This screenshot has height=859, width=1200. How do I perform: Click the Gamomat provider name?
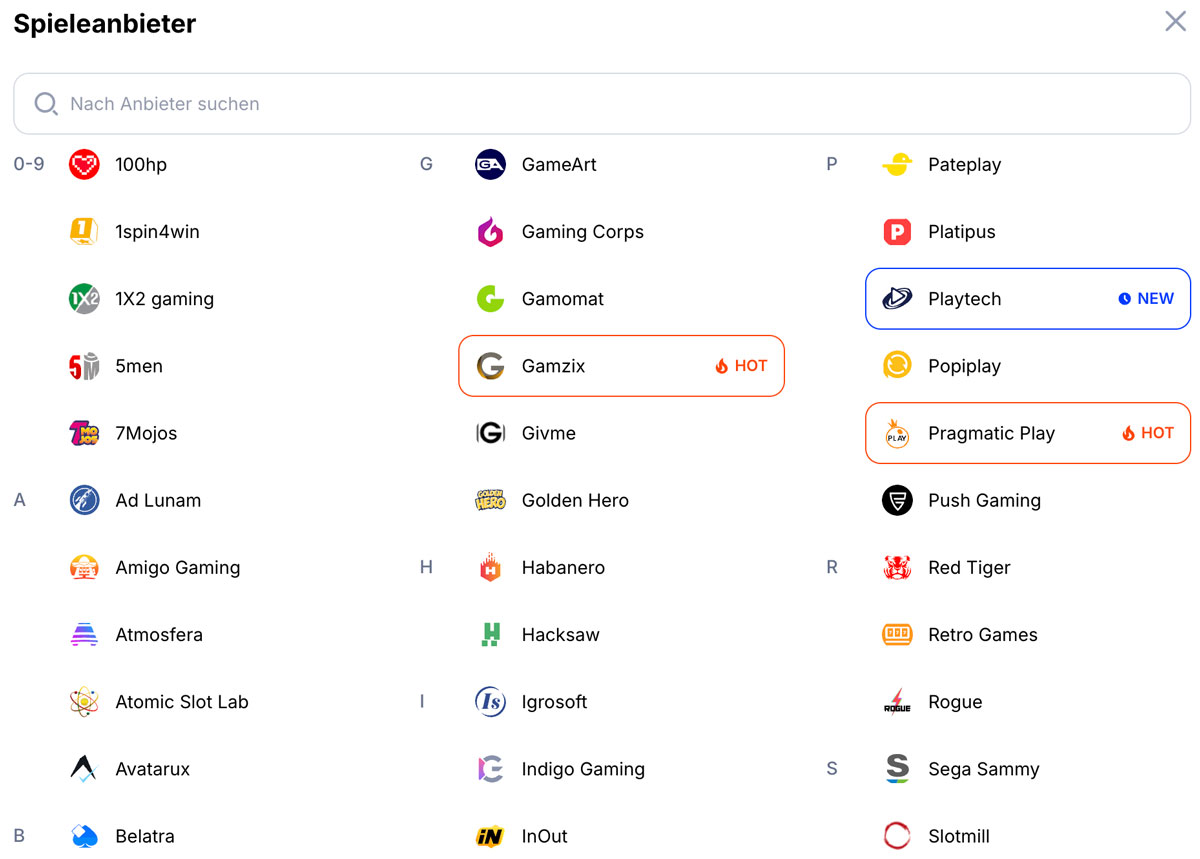[x=563, y=298]
